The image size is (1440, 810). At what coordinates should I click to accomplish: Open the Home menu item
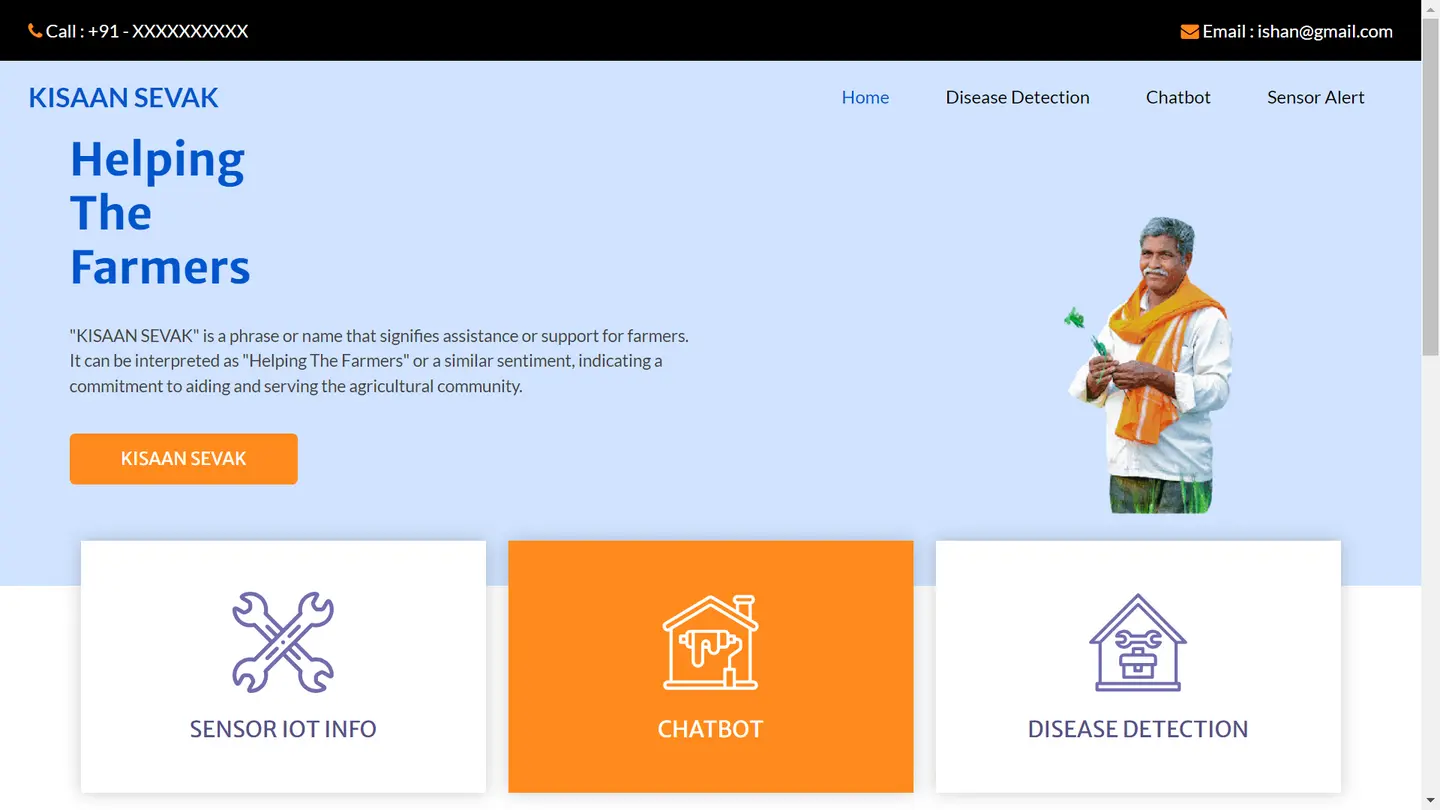pyautogui.click(x=865, y=97)
